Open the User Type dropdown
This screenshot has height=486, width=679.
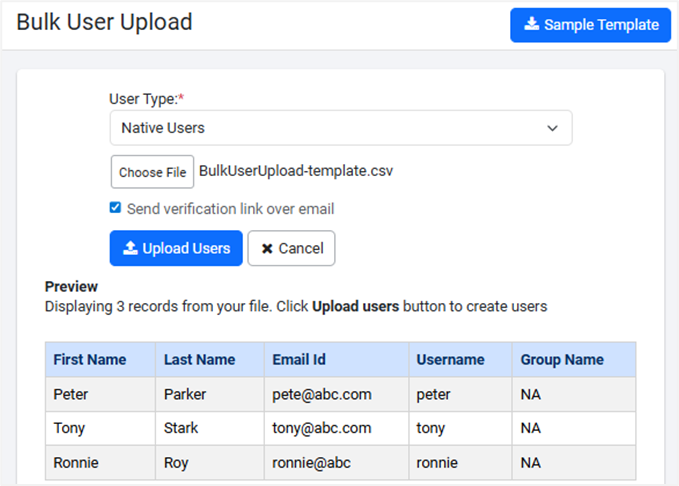pyautogui.click(x=341, y=128)
